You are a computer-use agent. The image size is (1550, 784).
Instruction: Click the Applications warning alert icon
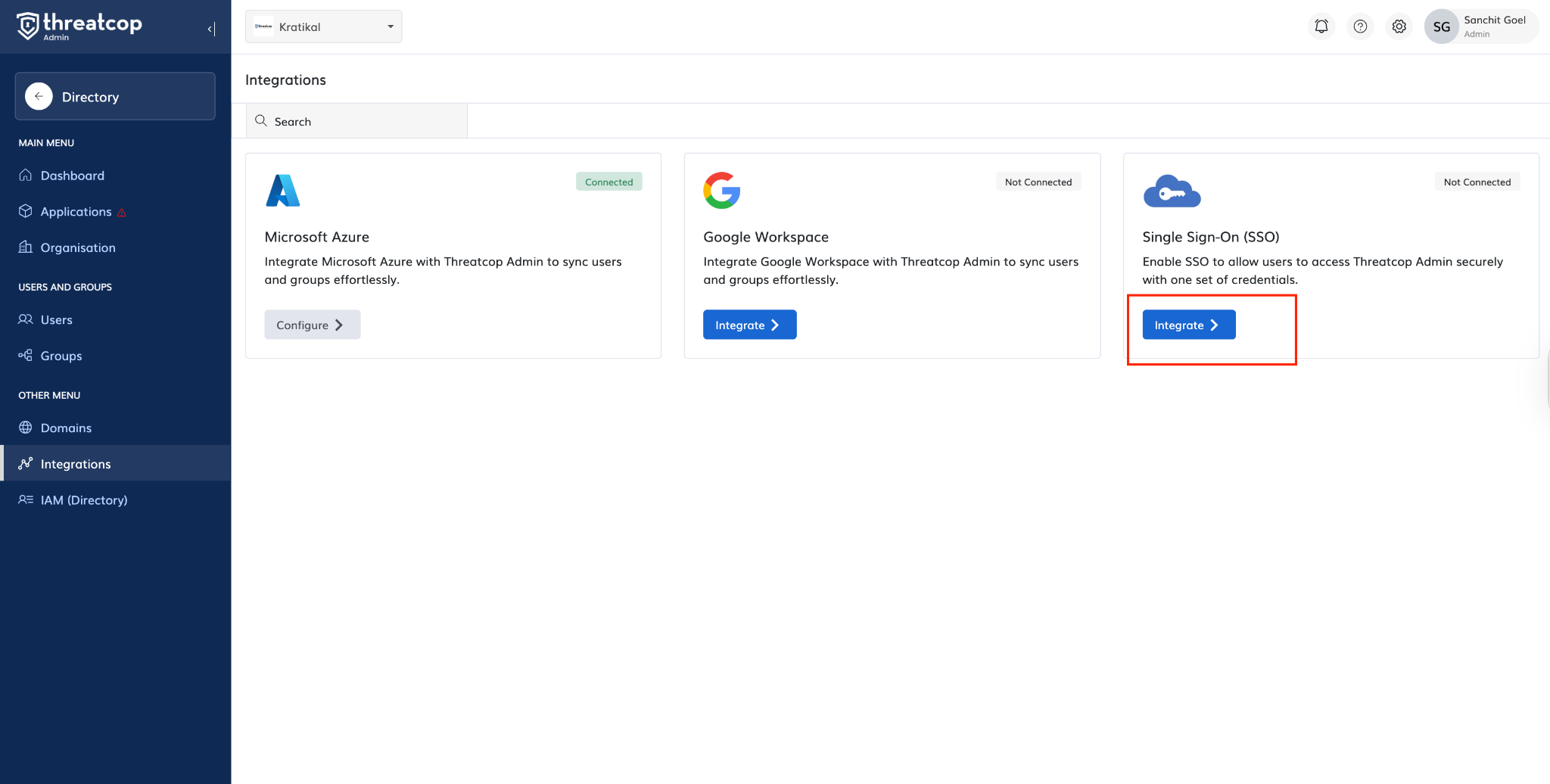pyautogui.click(x=122, y=213)
